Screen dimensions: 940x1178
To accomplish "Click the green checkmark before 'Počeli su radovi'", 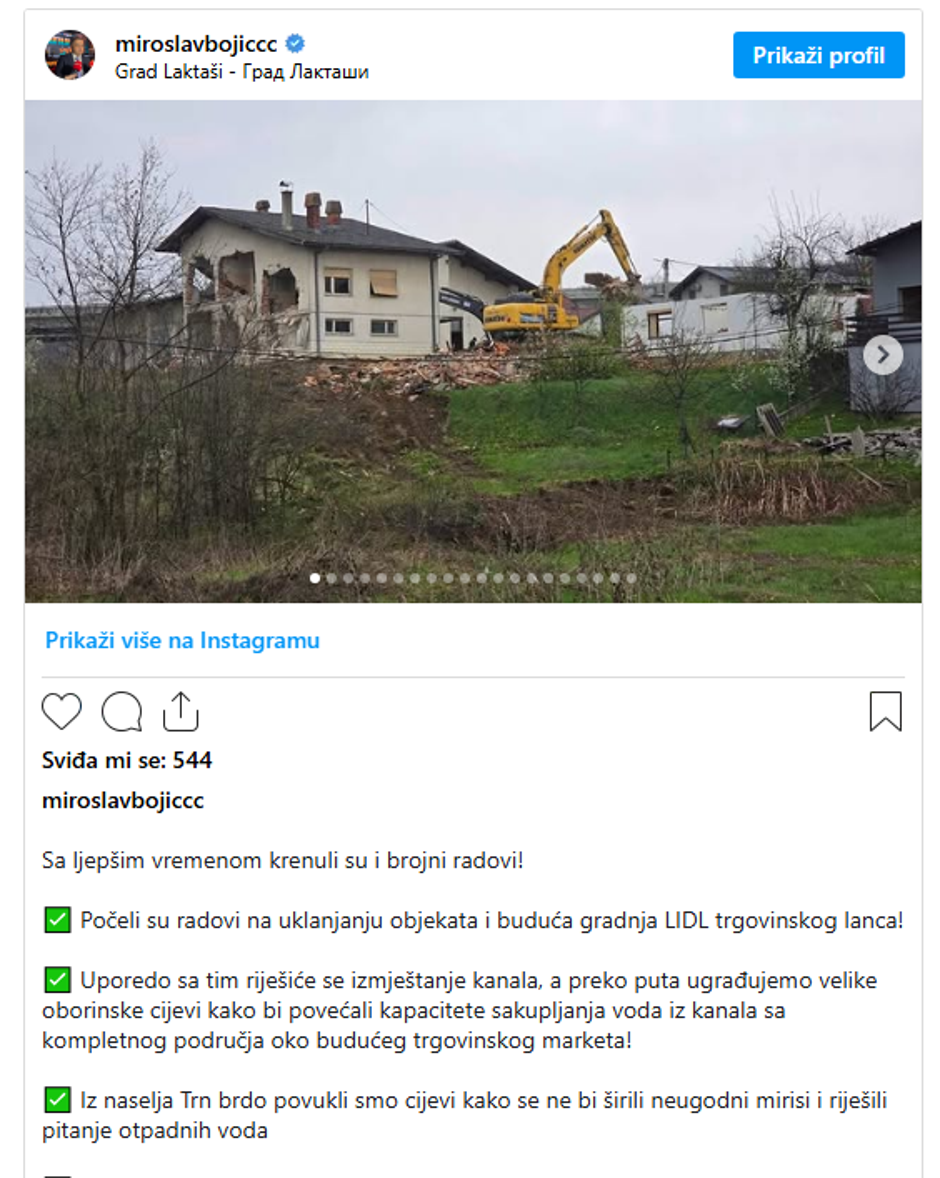I will click(58, 920).
